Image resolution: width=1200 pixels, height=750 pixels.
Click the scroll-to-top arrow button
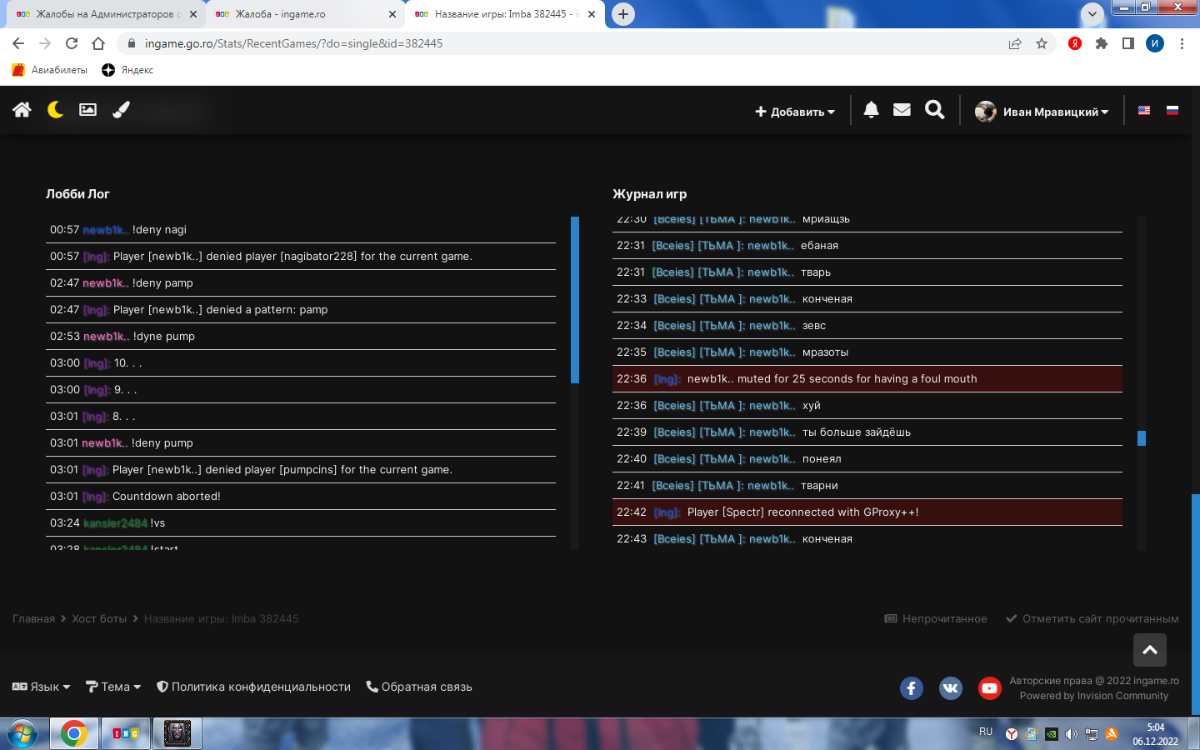tap(1150, 650)
